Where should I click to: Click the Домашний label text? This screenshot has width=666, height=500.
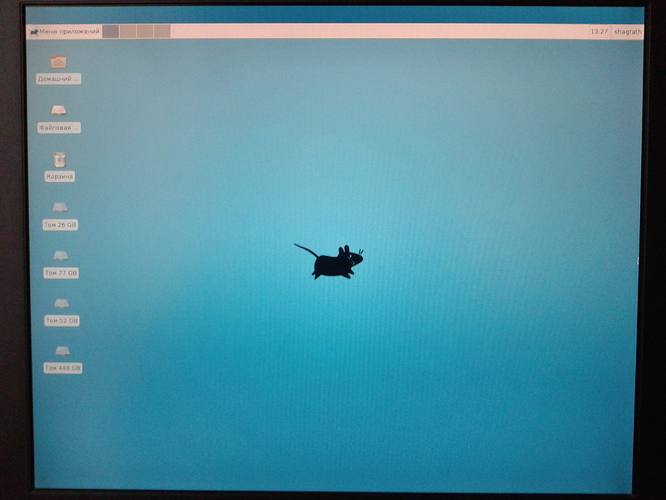(58, 79)
